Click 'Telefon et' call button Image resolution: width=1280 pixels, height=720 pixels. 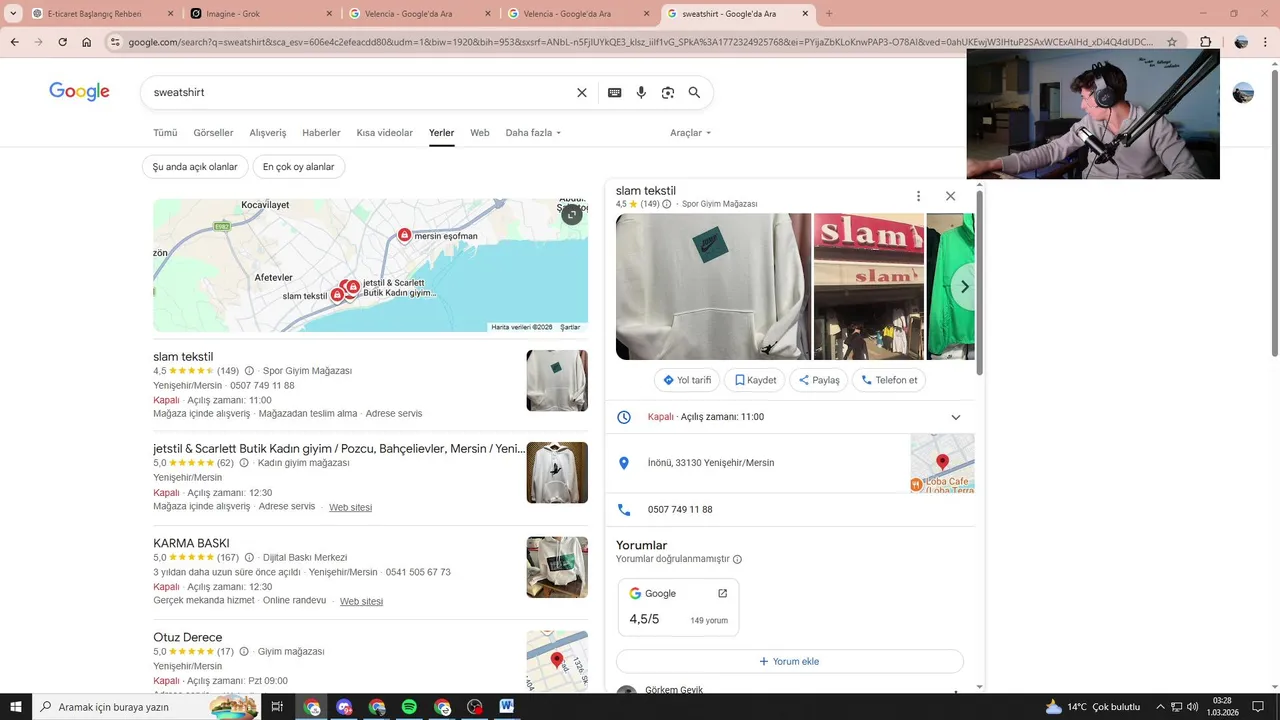click(x=889, y=380)
